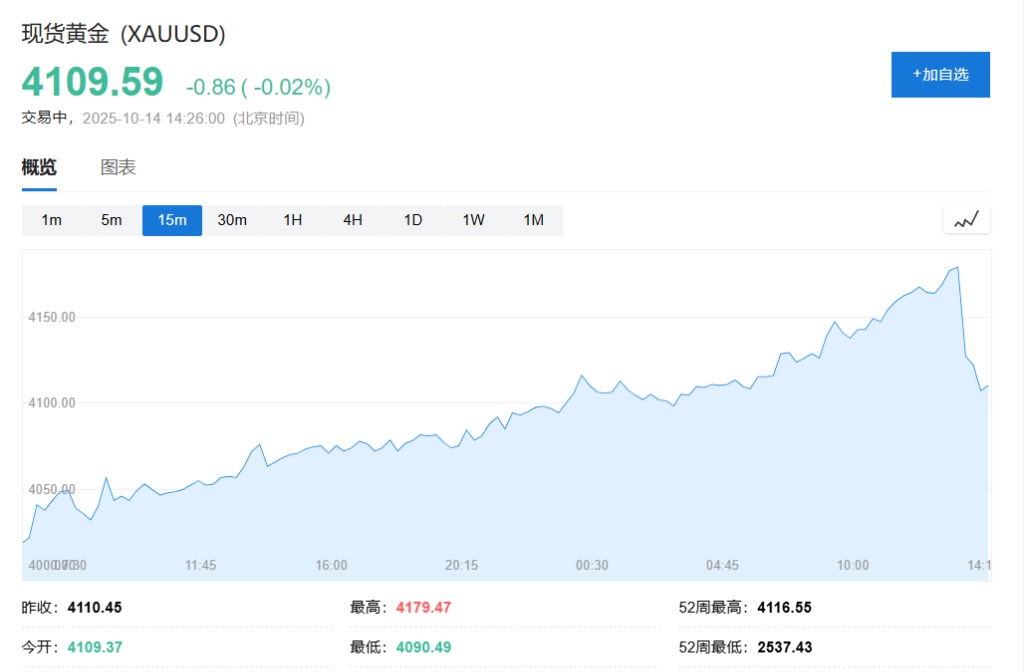
Task: Choose the 30m time interval
Action: pyautogui.click(x=232, y=220)
